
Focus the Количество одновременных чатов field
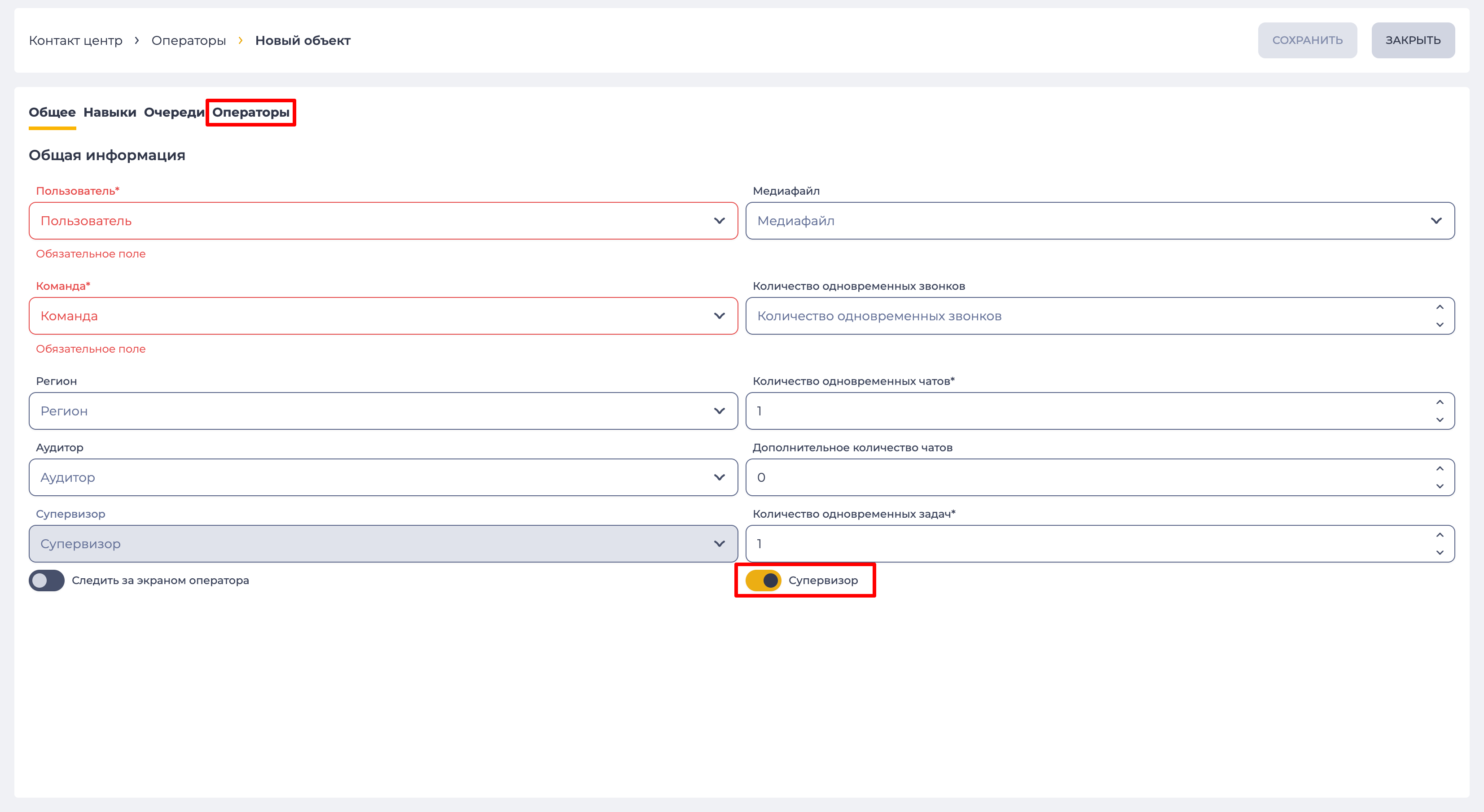tap(1100, 410)
